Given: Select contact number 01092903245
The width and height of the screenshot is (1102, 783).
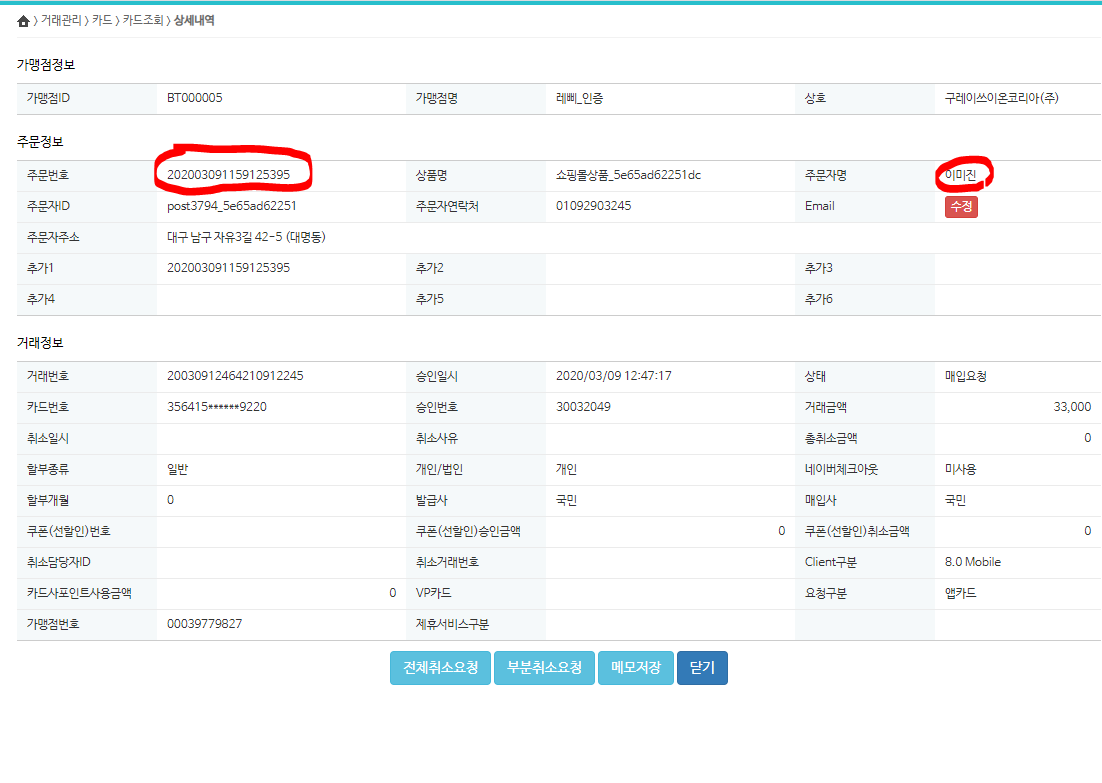Looking at the screenshot, I should [x=594, y=206].
